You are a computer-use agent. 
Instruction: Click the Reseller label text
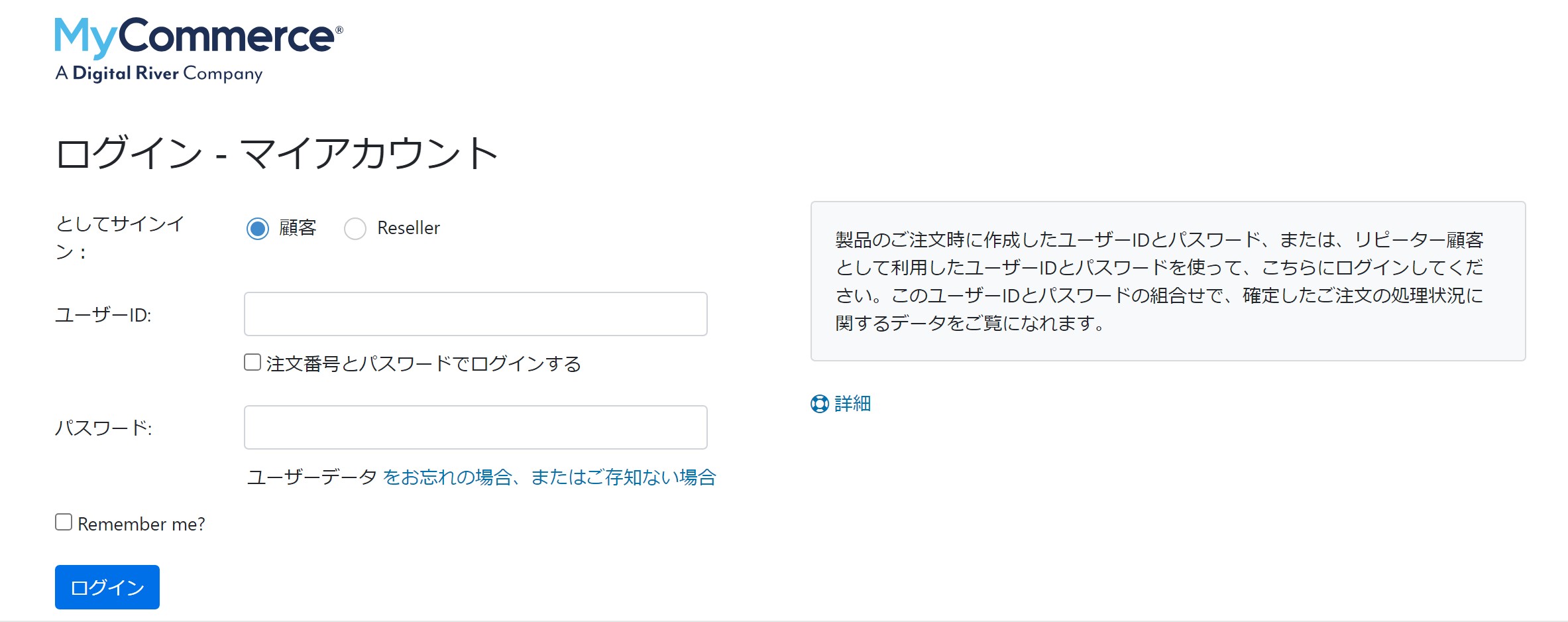tap(408, 228)
